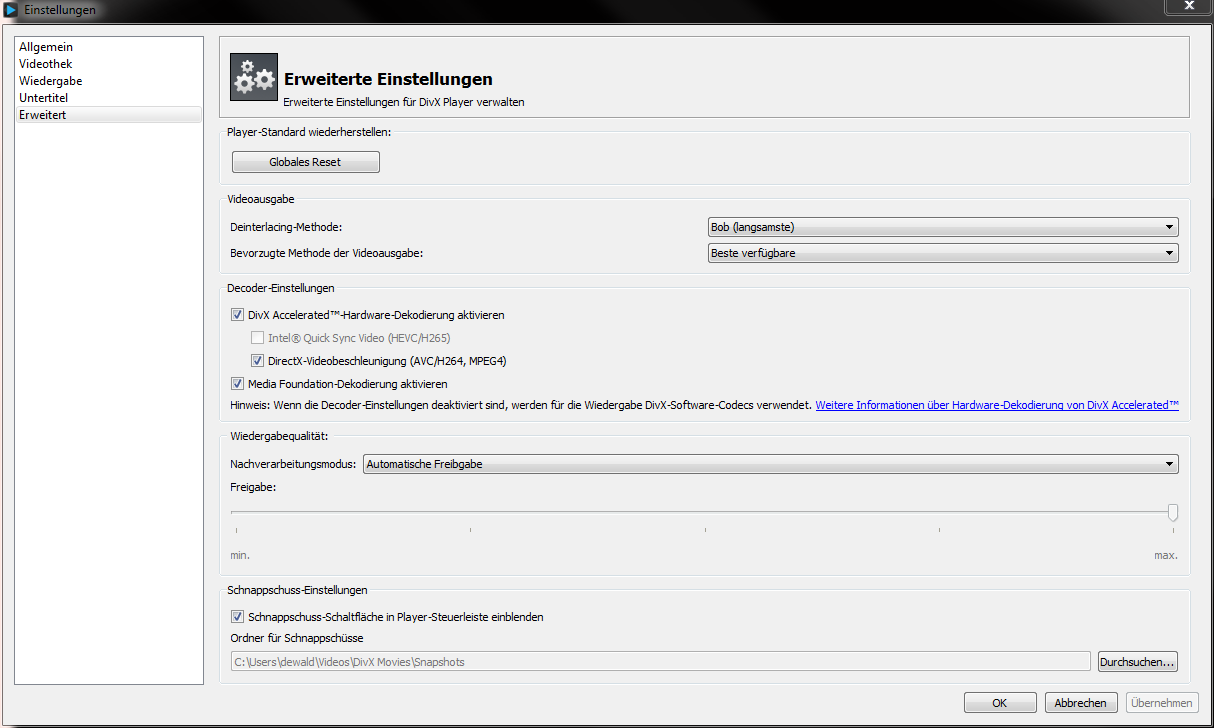The image size is (1214, 728).
Task: Open the Deinterlacing-Methode dropdown
Action: [943, 227]
